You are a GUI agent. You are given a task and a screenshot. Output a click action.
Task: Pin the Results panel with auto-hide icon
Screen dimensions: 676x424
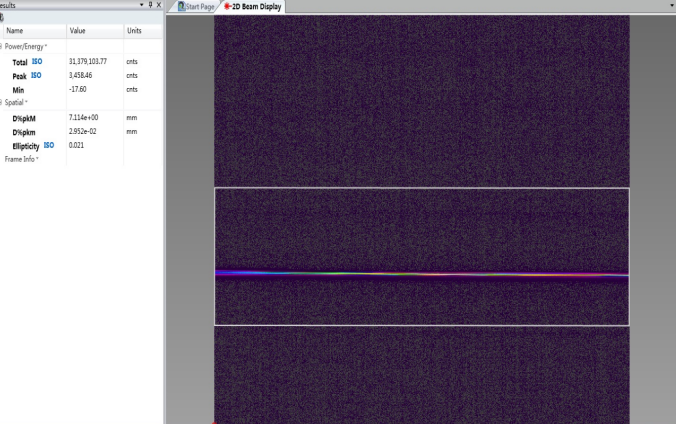coord(150,5)
